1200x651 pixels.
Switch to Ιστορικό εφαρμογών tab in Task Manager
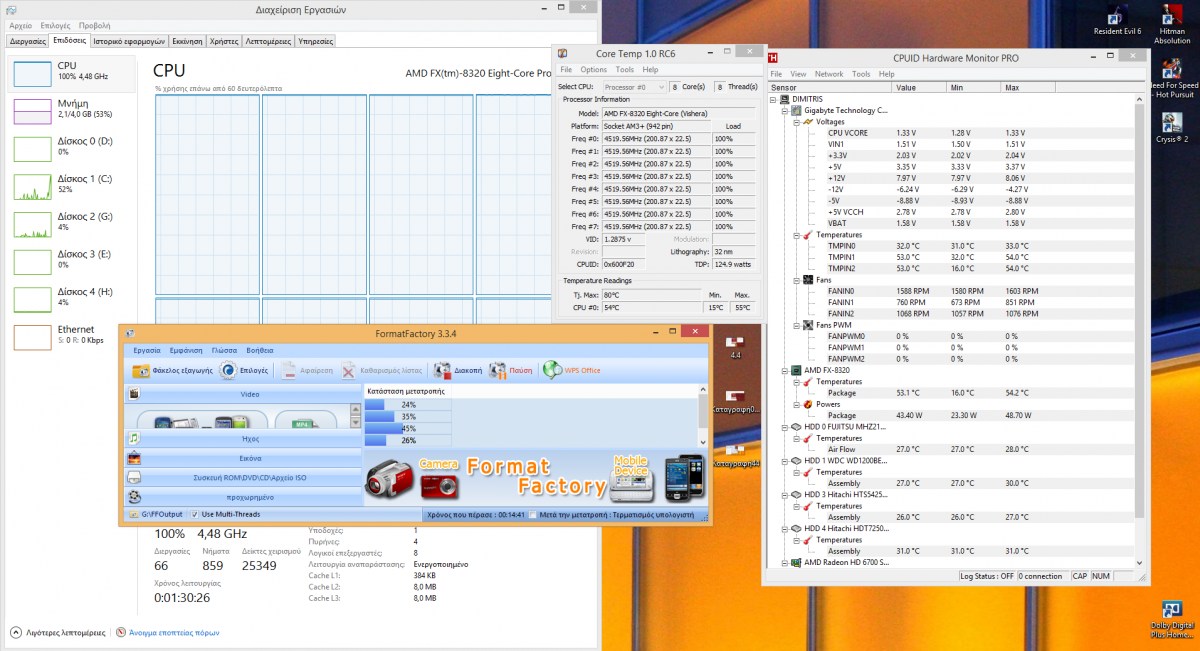(129, 41)
